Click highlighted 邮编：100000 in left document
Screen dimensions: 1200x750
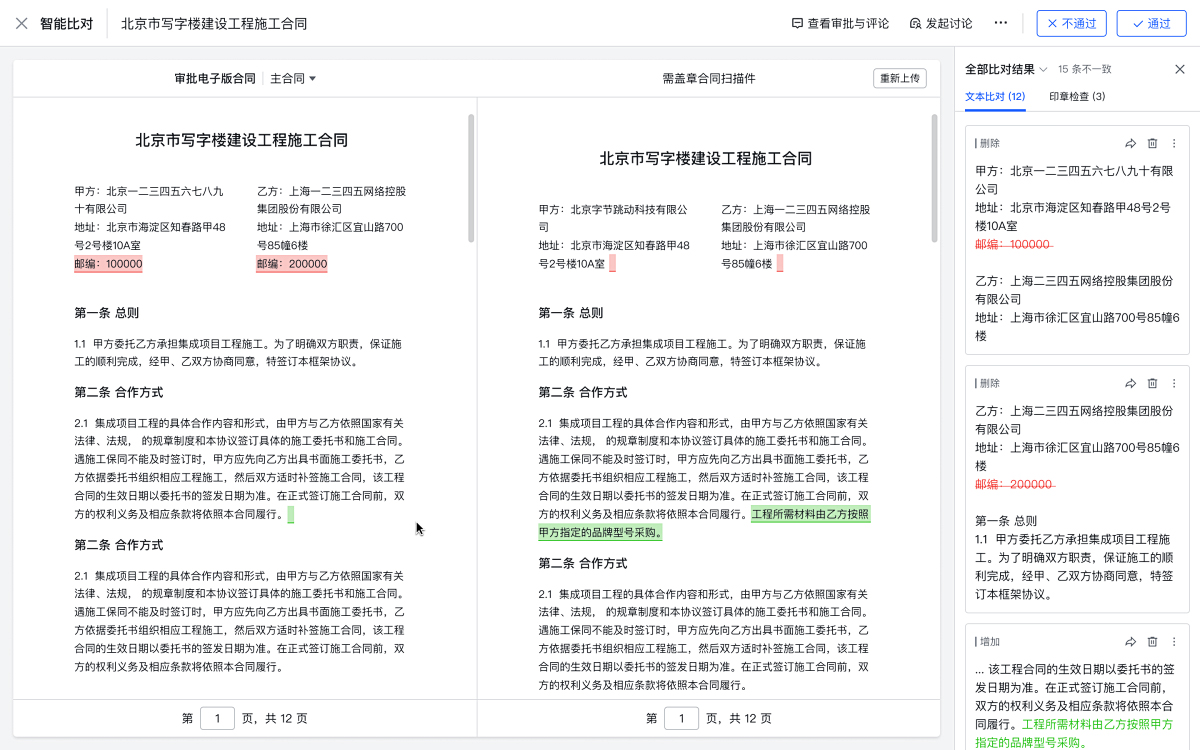pos(108,264)
